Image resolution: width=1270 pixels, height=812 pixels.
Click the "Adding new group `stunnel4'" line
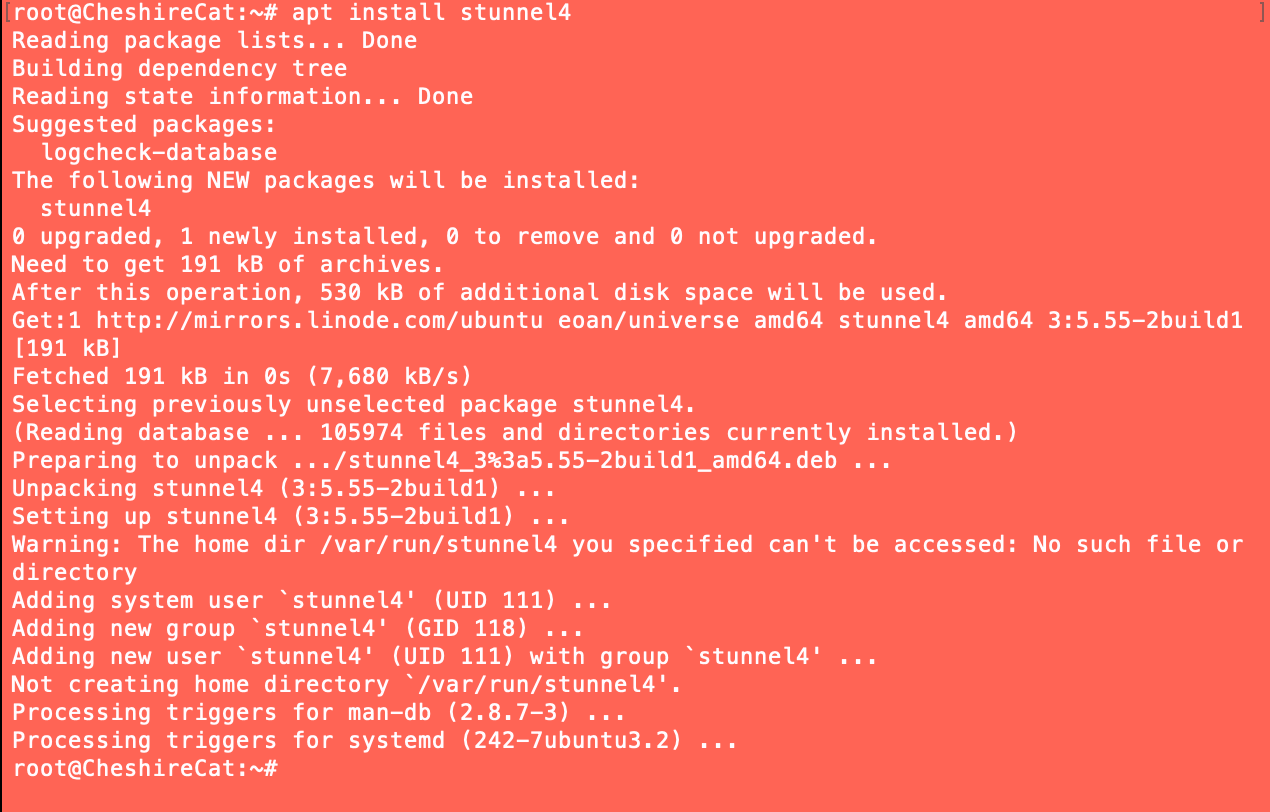297,629
